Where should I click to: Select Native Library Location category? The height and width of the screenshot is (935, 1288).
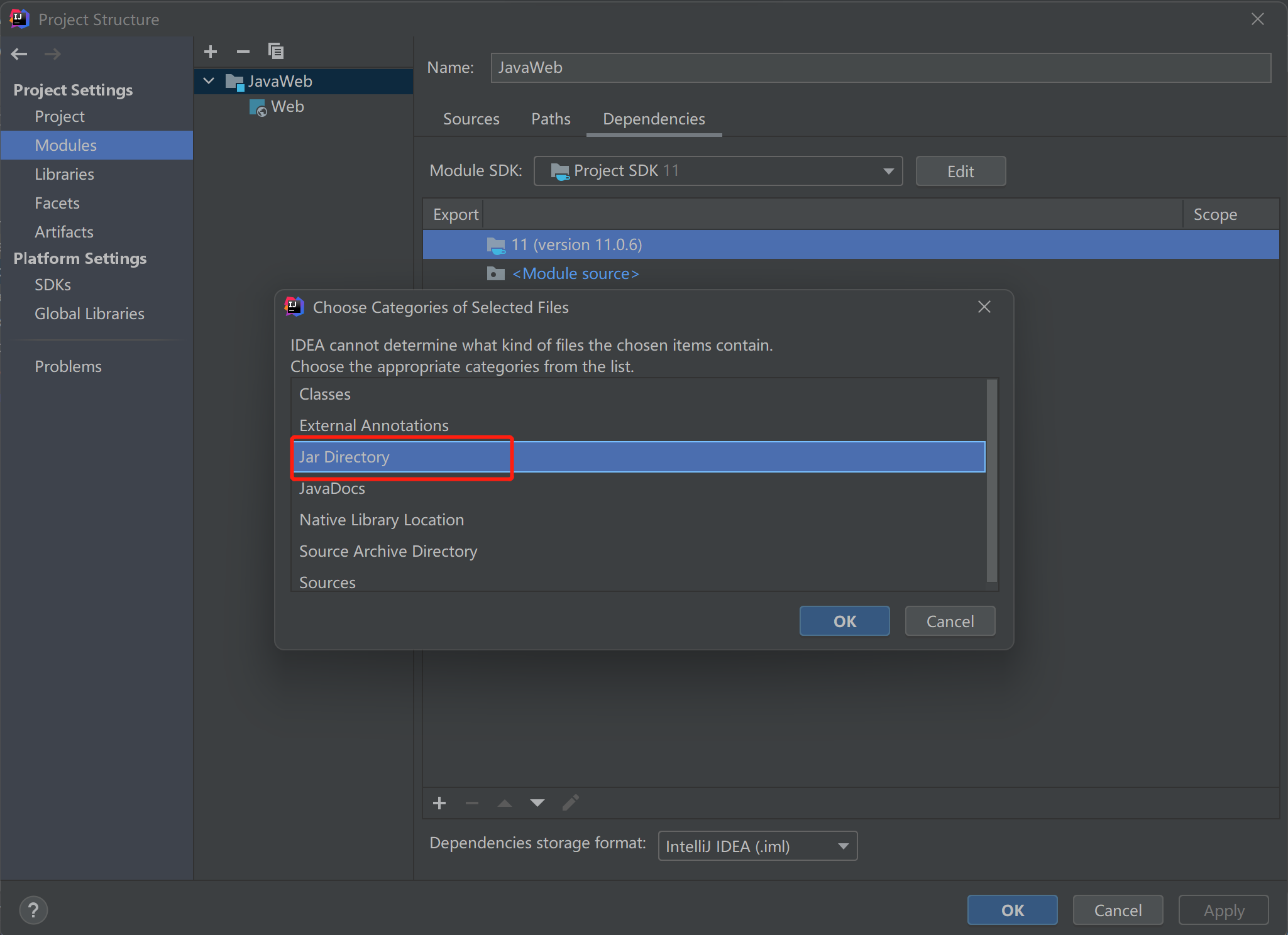tap(382, 520)
